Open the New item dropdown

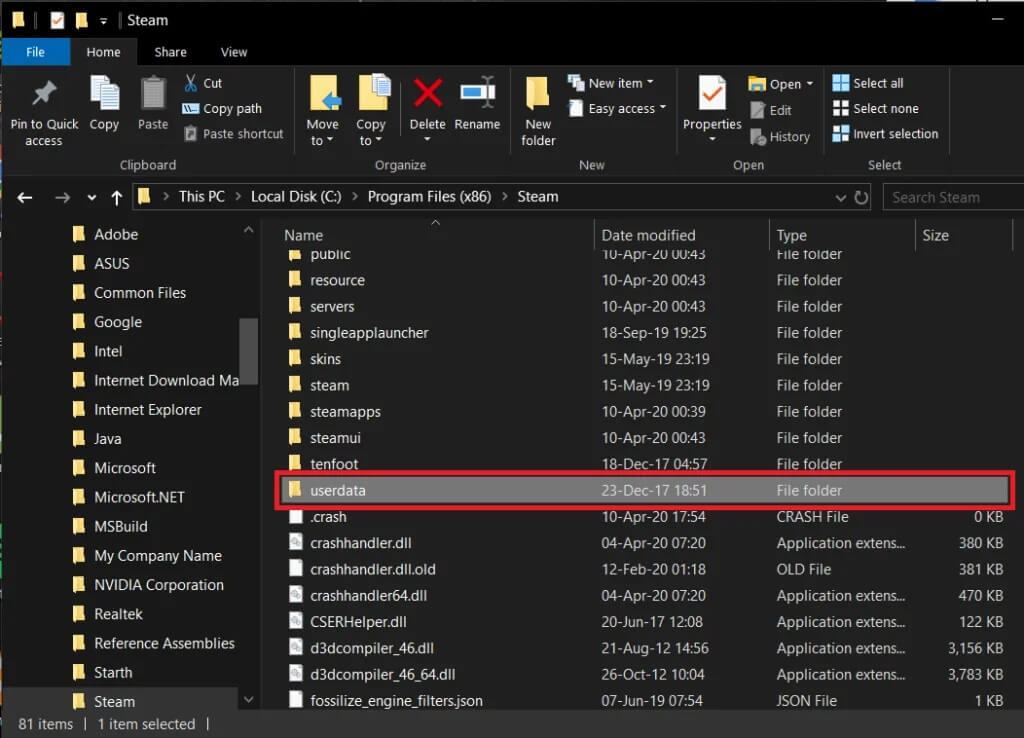click(x=611, y=83)
